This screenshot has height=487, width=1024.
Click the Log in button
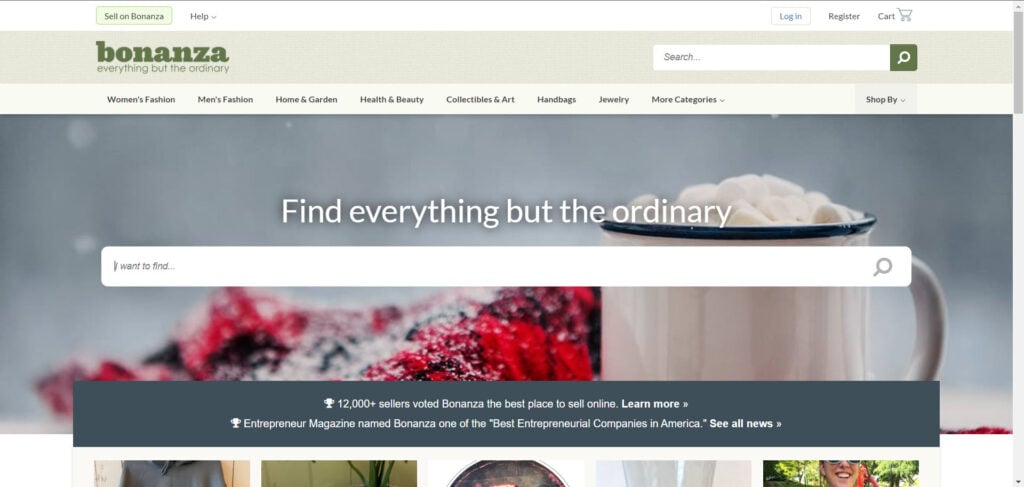pos(790,16)
